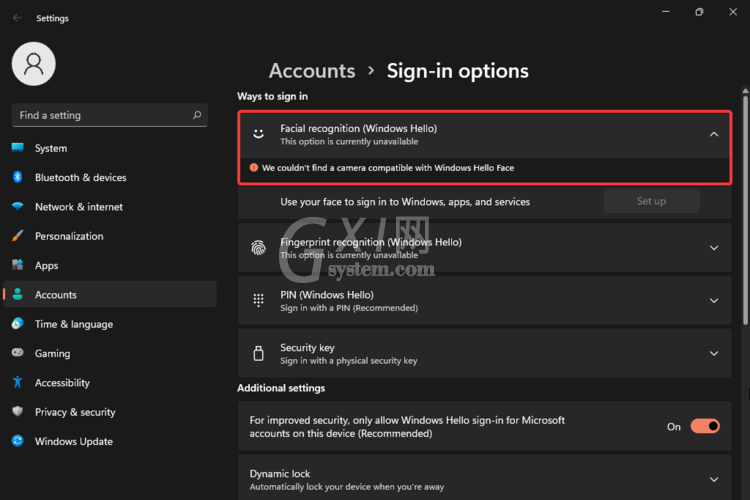Click 'We couldn't find a camera' message
750x500 pixels.
[388, 168]
